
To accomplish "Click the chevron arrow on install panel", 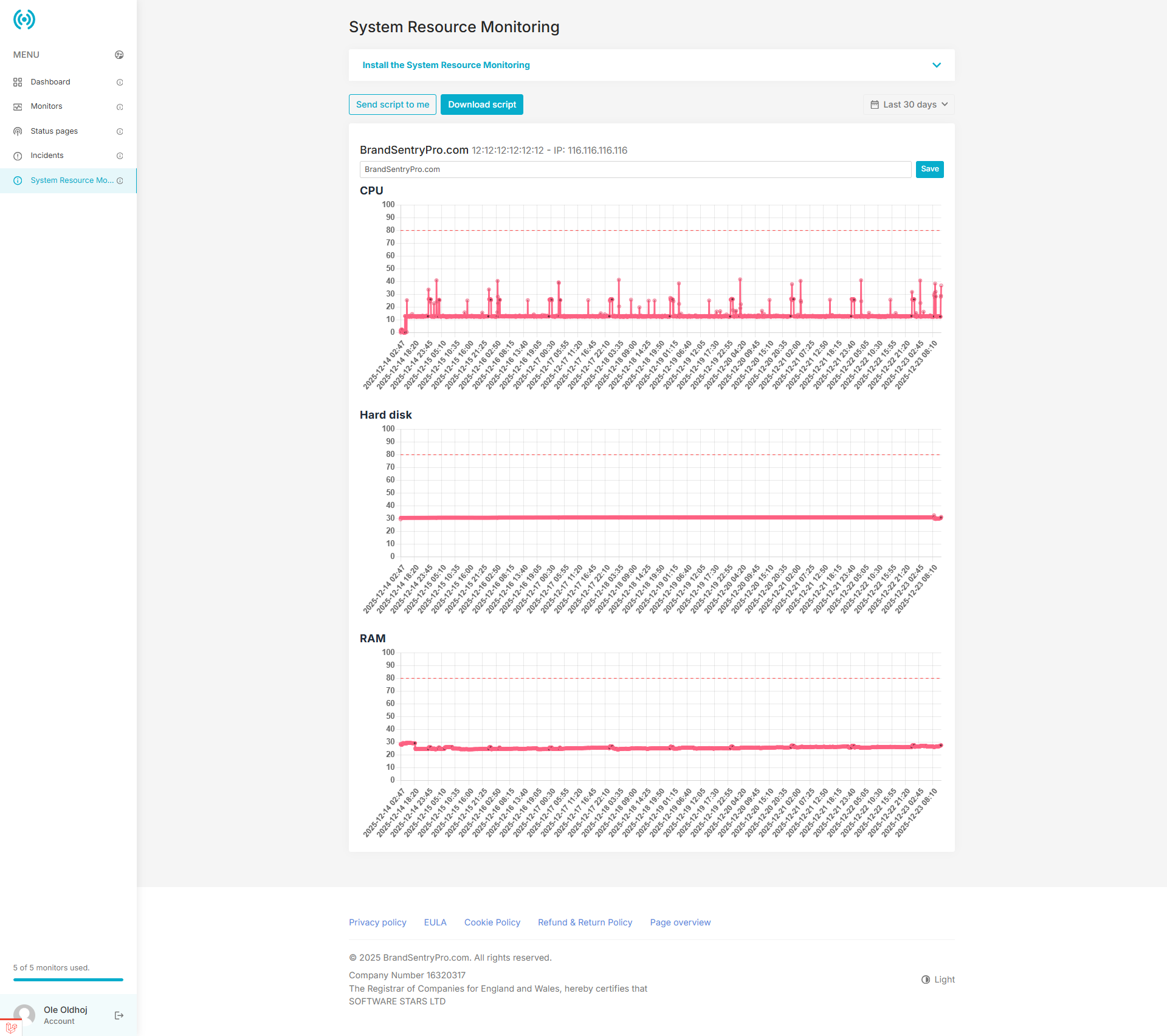I will 936,65.
